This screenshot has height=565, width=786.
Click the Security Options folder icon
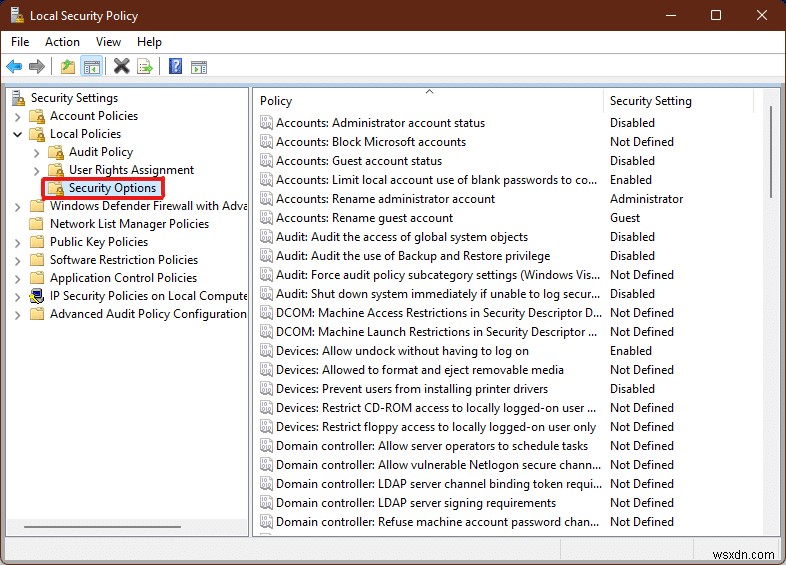click(56, 189)
